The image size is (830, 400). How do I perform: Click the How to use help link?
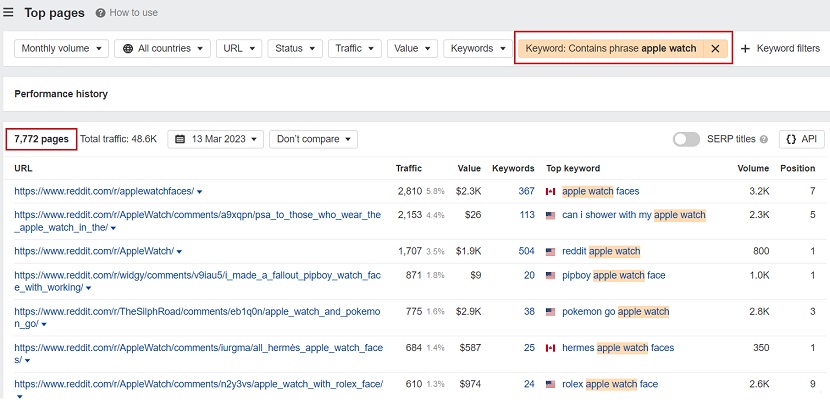point(127,13)
